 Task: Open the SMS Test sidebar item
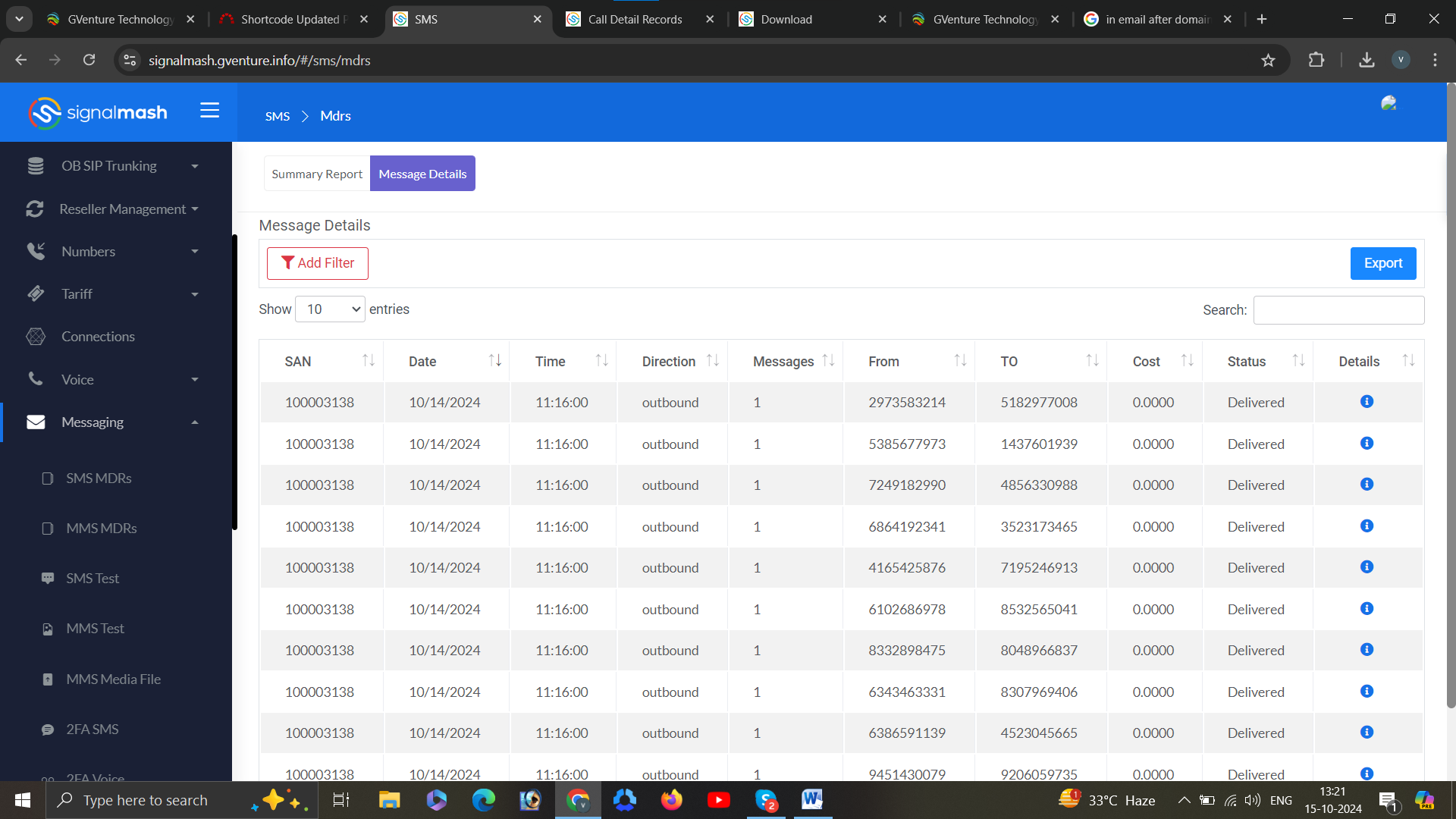point(93,579)
